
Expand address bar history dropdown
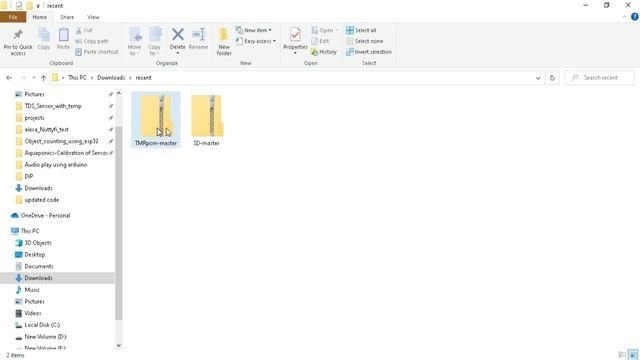[x=538, y=78]
